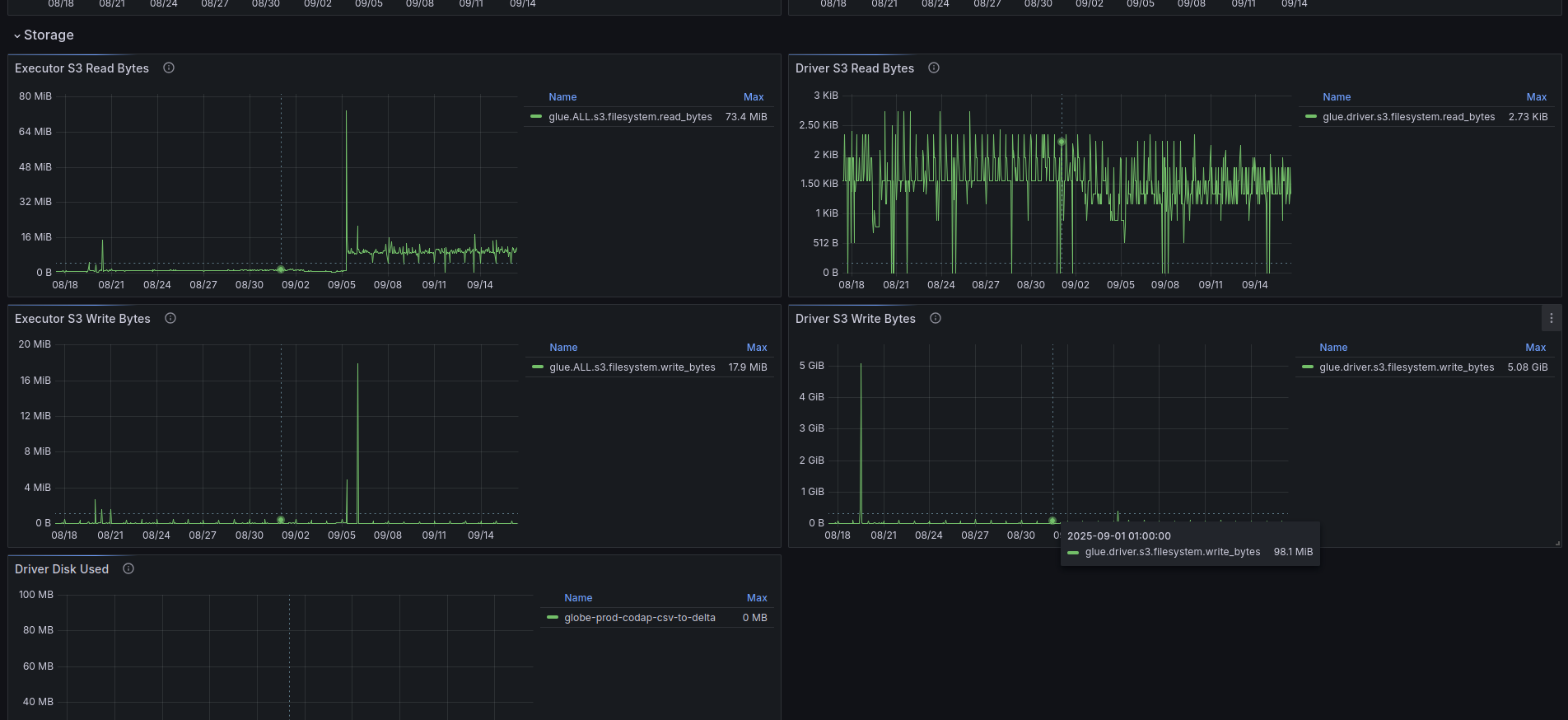Image resolution: width=1568 pixels, height=720 pixels.
Task: Toggle glue.ALL.s3.filesystem.write_bytes legend series
Action: [632, 367]
